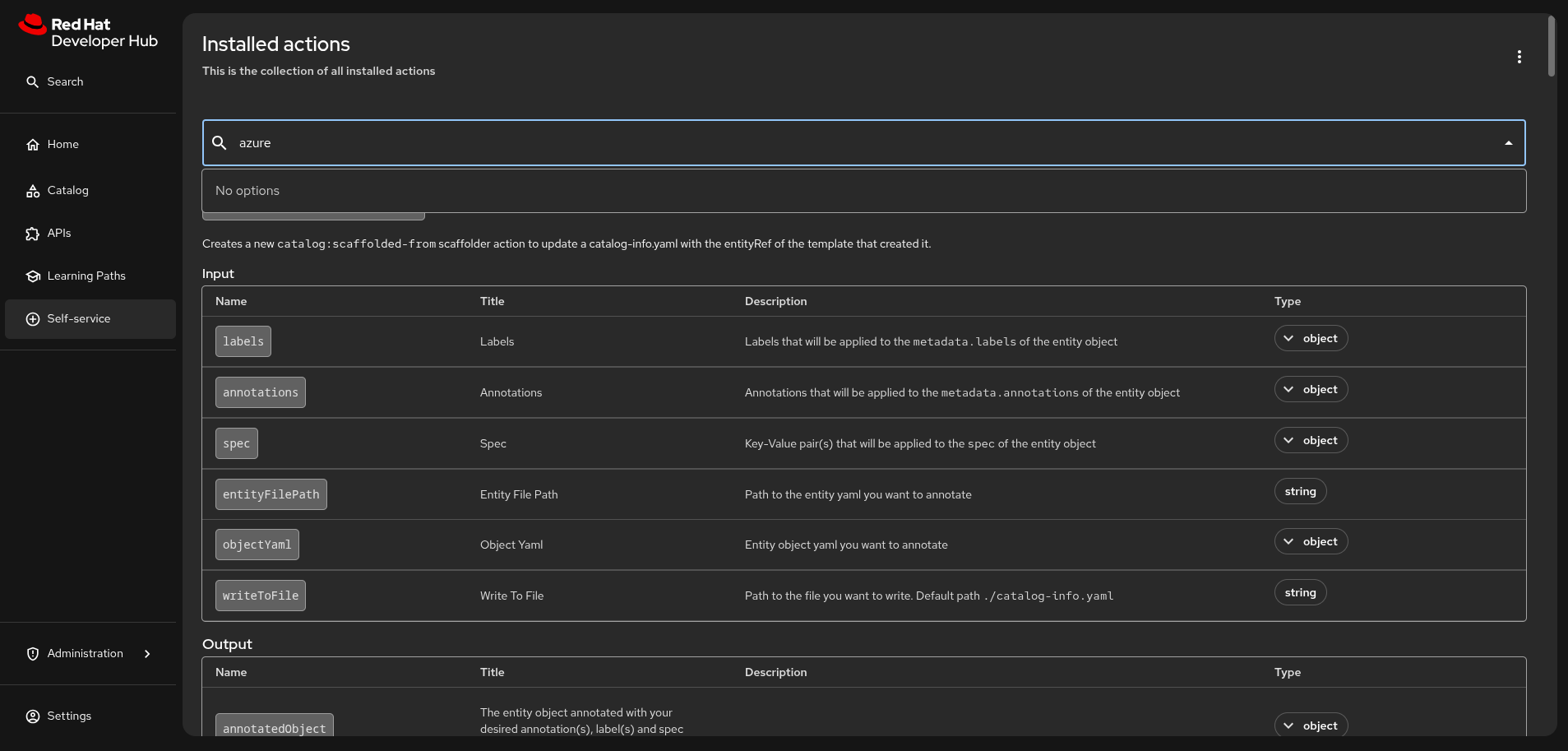Click the Catalog shapes icon
The width and height of the screenshot is (1568, 751).
point(33,191)
